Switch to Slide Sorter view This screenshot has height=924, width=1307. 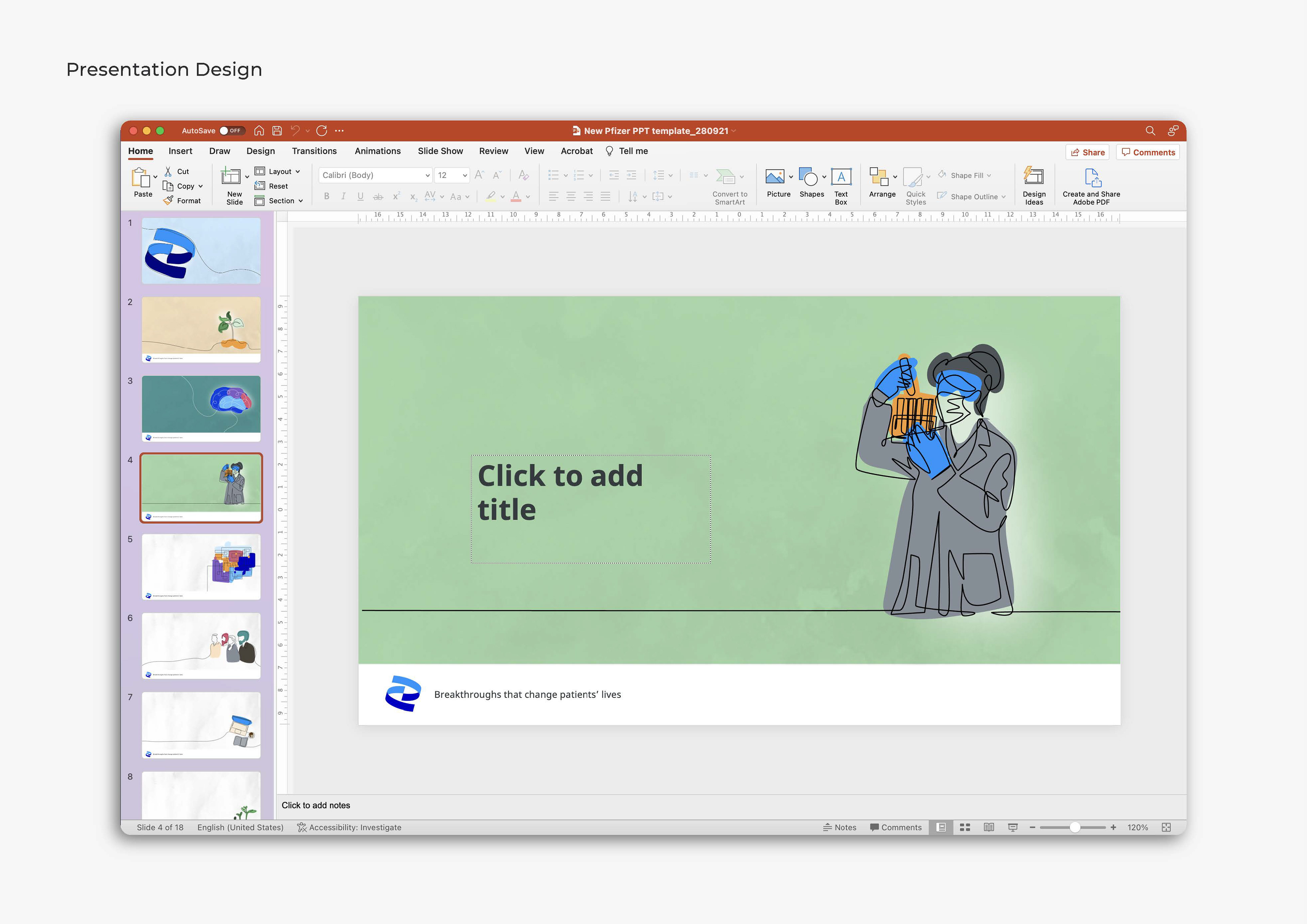tap(965, 827)
